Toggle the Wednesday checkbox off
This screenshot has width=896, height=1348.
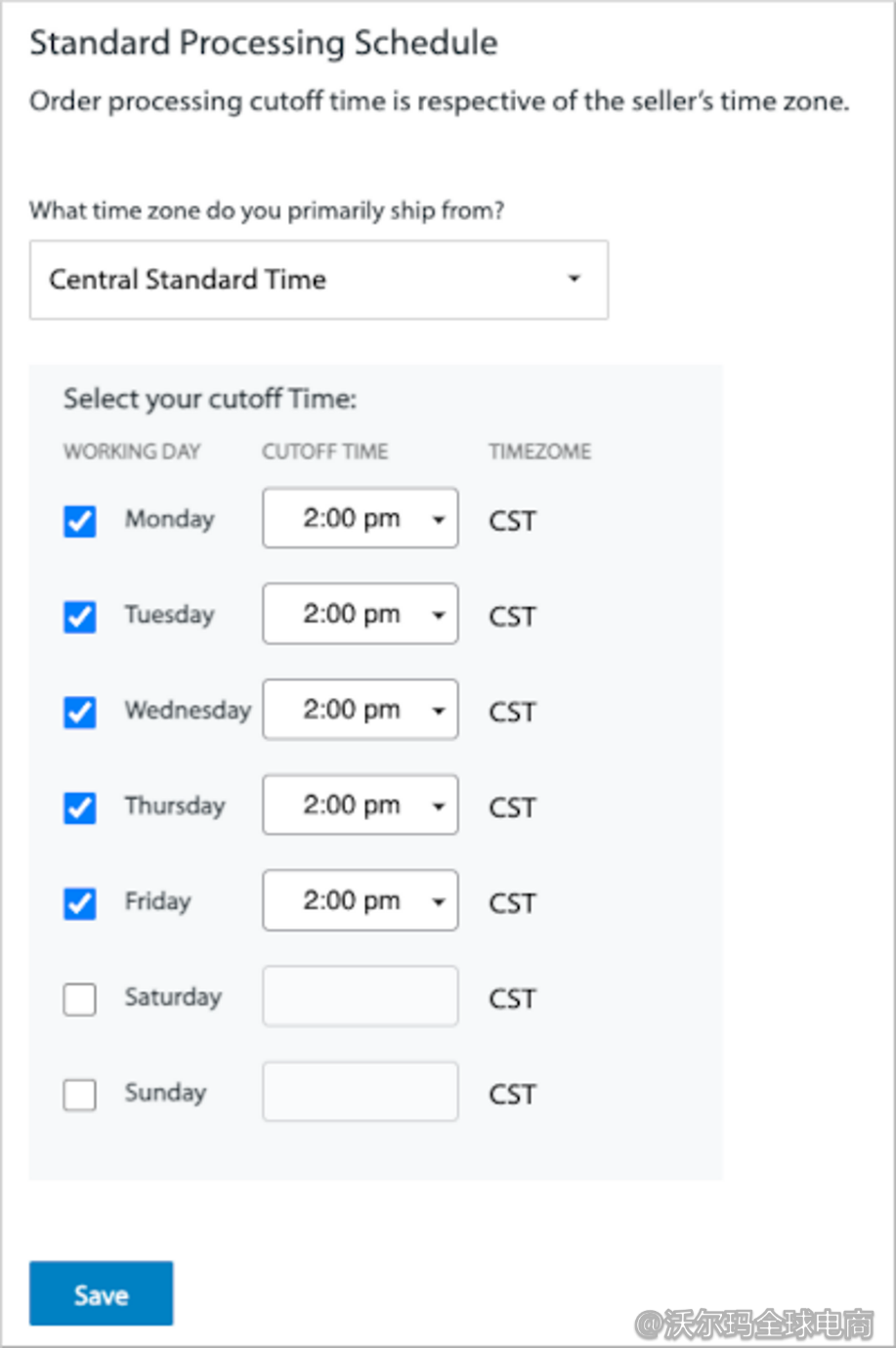click(80, 712)
